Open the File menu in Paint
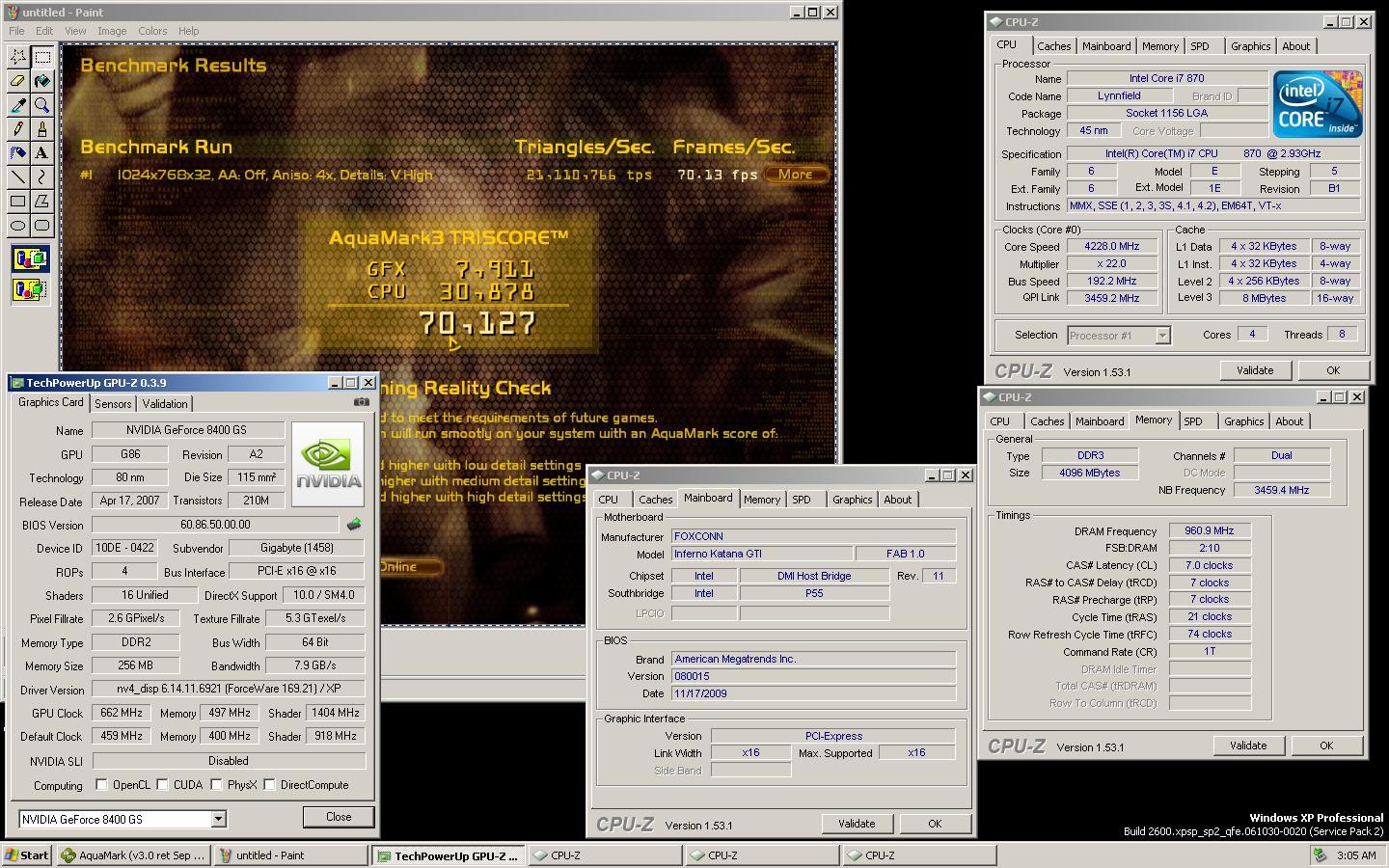The image size is (1389, 868). pyautogui.click(x=16, y=31)
